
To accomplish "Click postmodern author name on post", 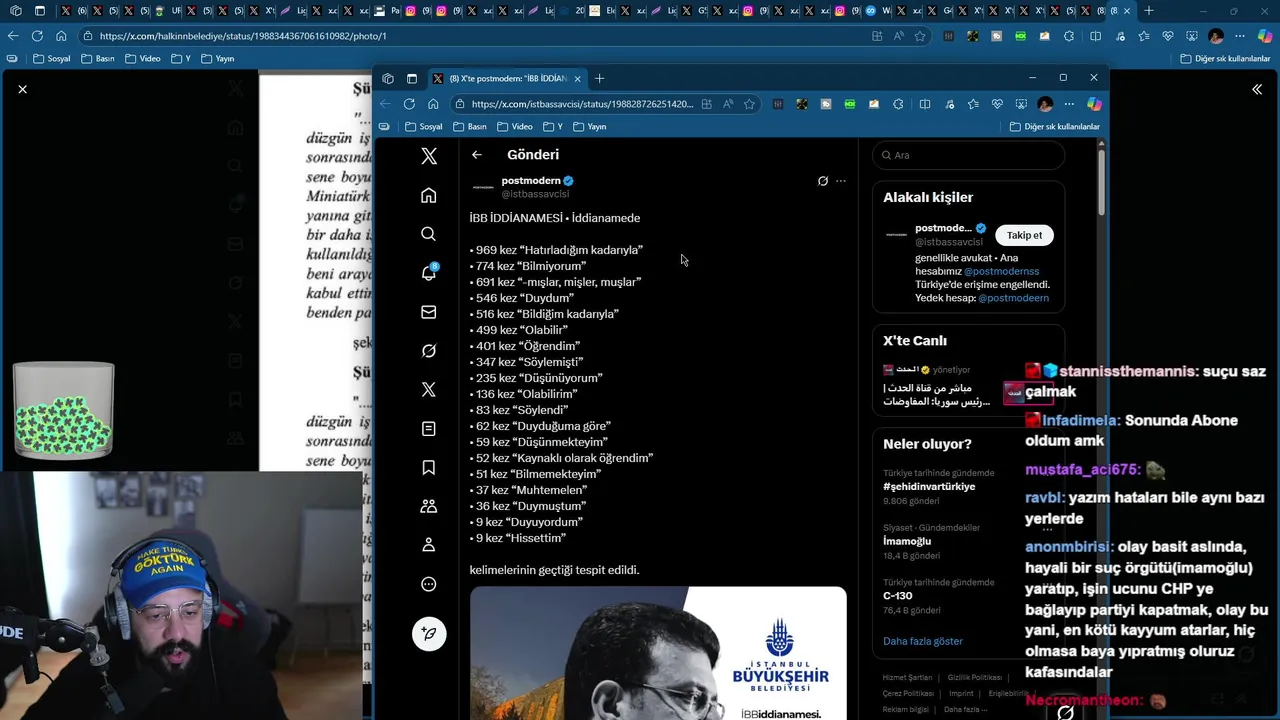I will tap(531, 181).
